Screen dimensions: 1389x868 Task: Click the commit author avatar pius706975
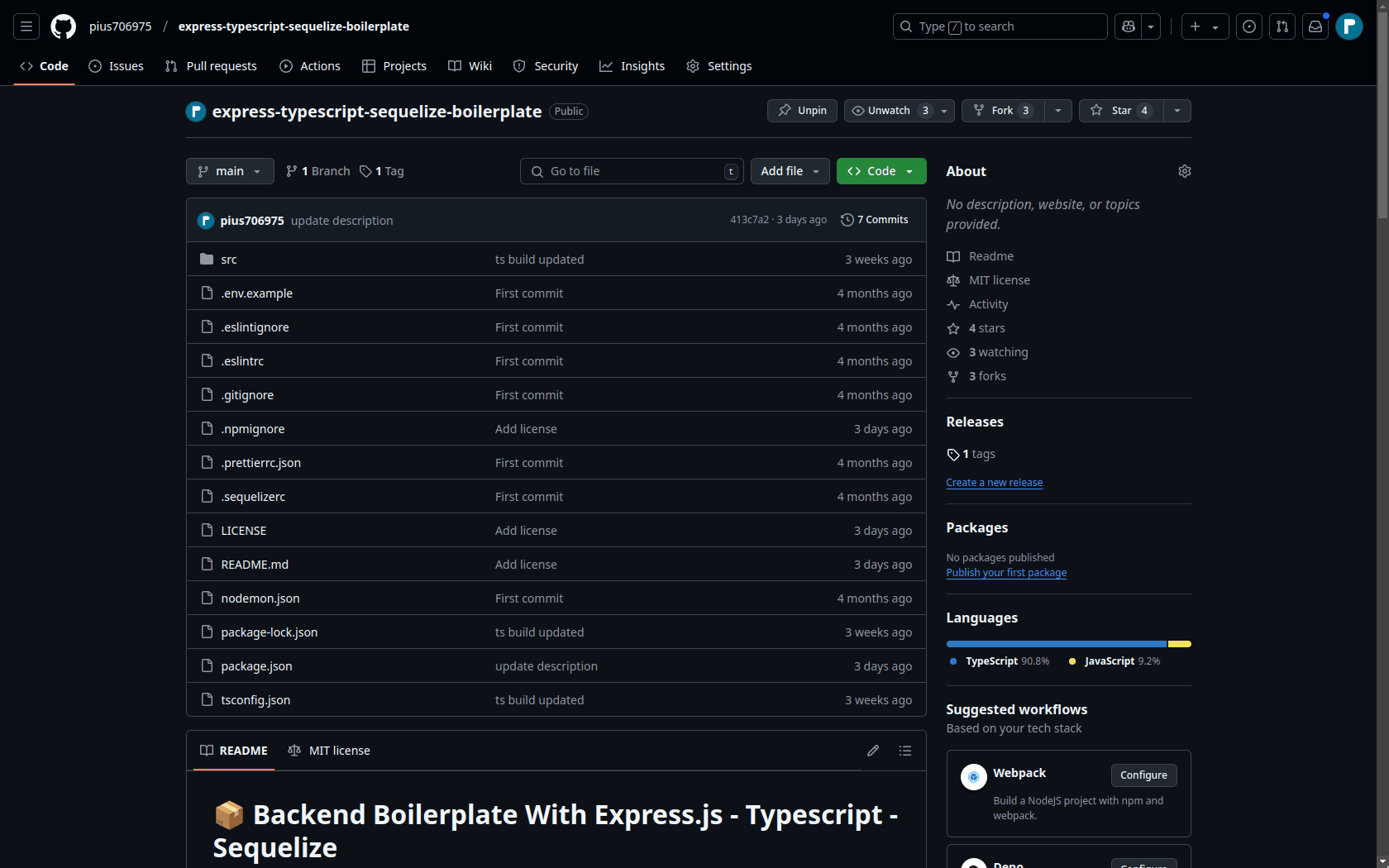206,221
